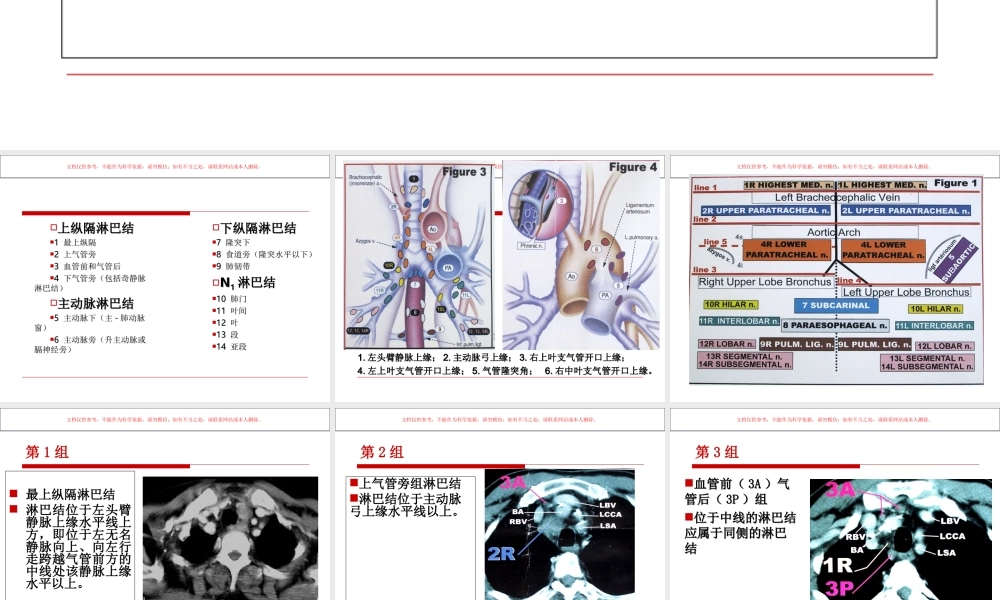Open the Figure 1 lymph node map chart

pyautogui.click(x=836, y=280)
